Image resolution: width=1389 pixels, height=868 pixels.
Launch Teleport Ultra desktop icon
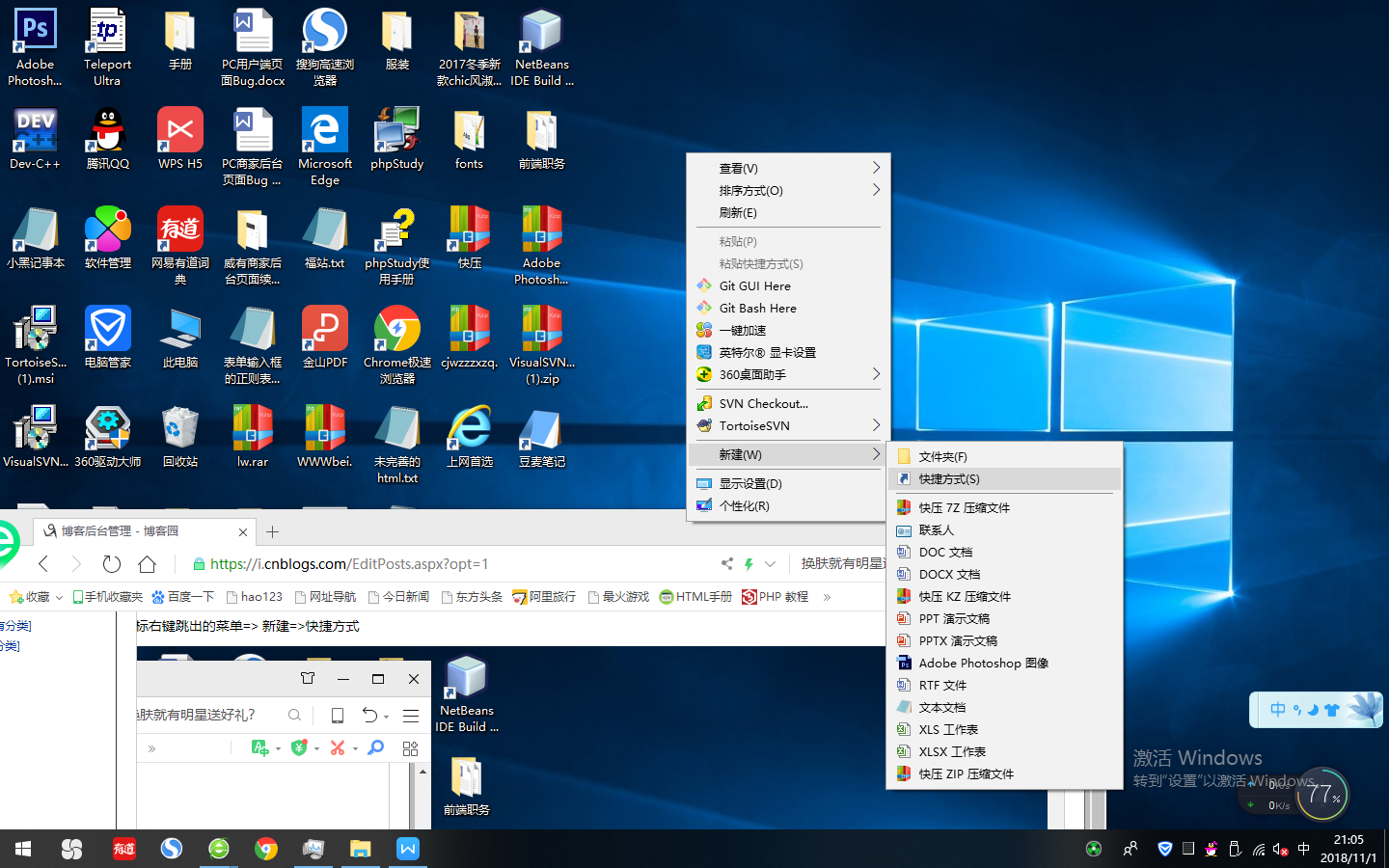pyautogui.click(x=107, y=47)
